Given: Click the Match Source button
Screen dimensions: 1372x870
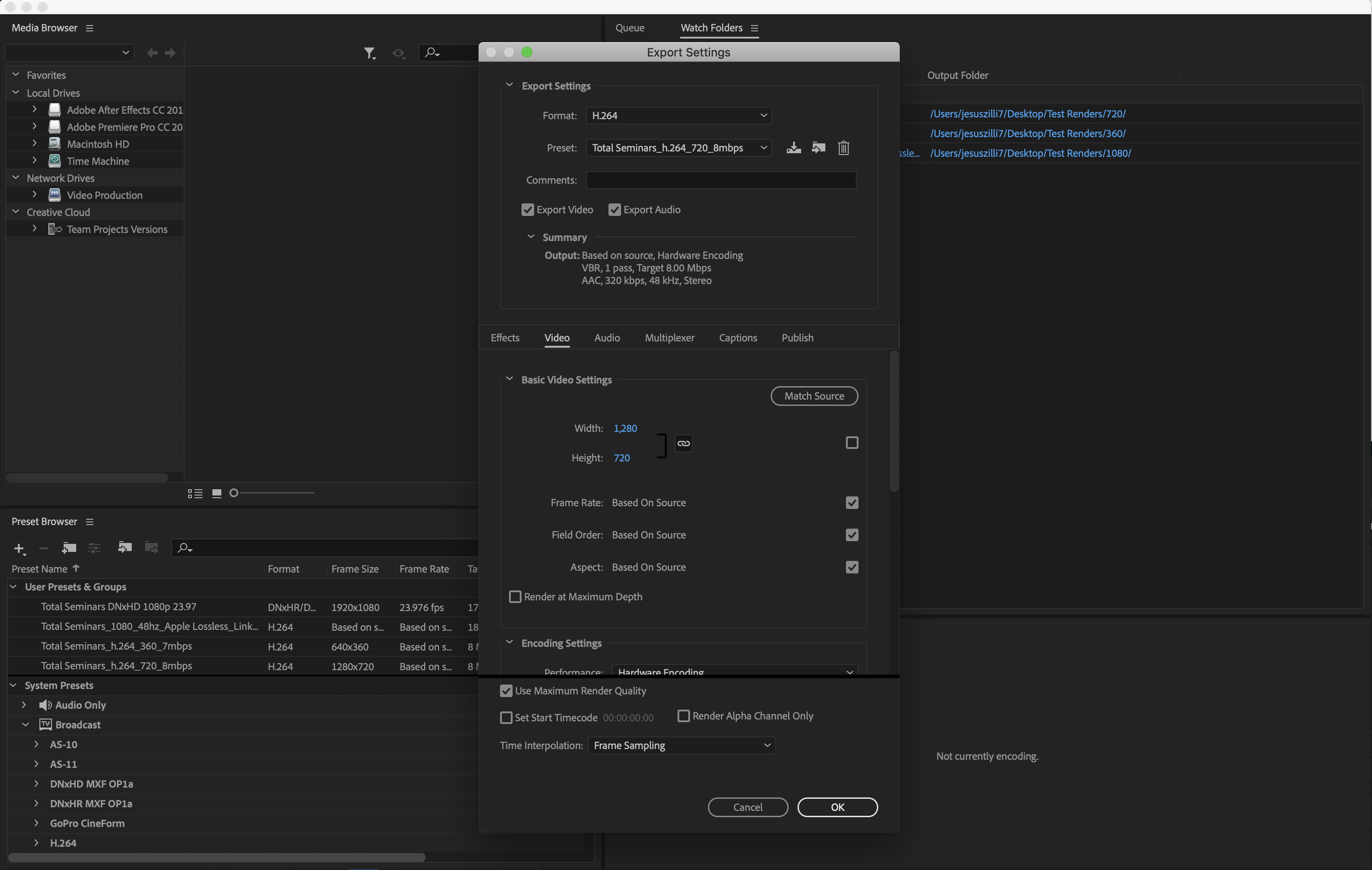Looking at the screenshot, I should pyautogui.click(x=814, y=396).
